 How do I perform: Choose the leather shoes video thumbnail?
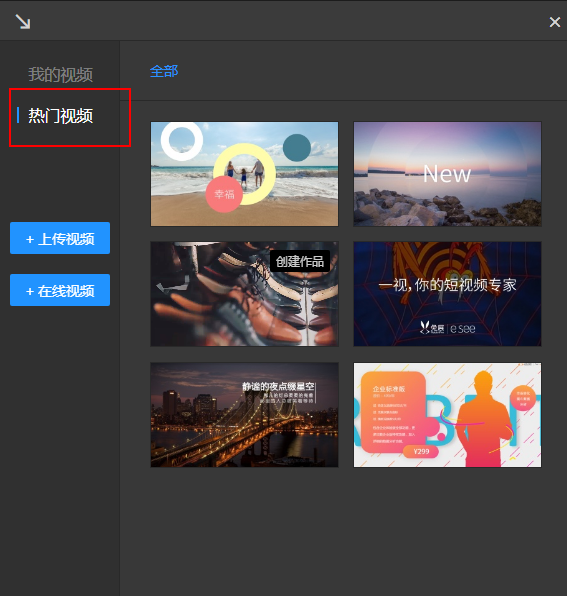coord(244,294)
